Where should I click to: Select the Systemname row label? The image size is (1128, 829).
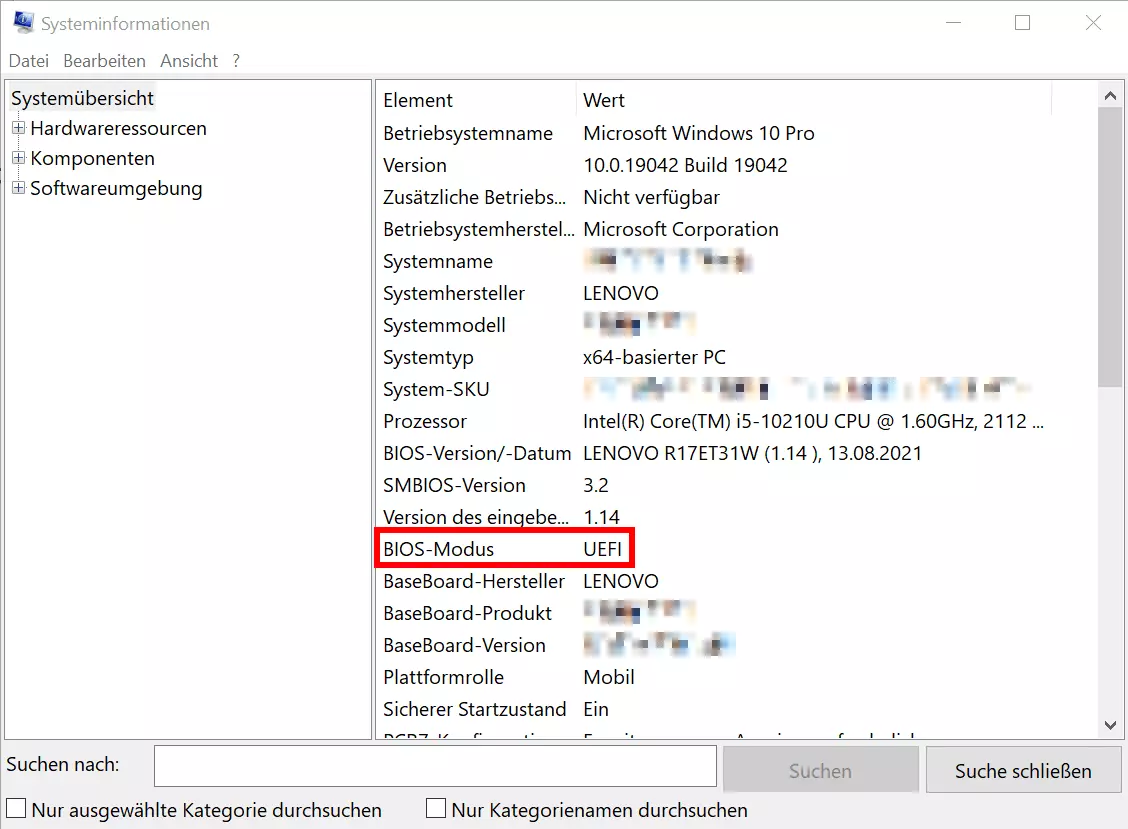[438, 261]
